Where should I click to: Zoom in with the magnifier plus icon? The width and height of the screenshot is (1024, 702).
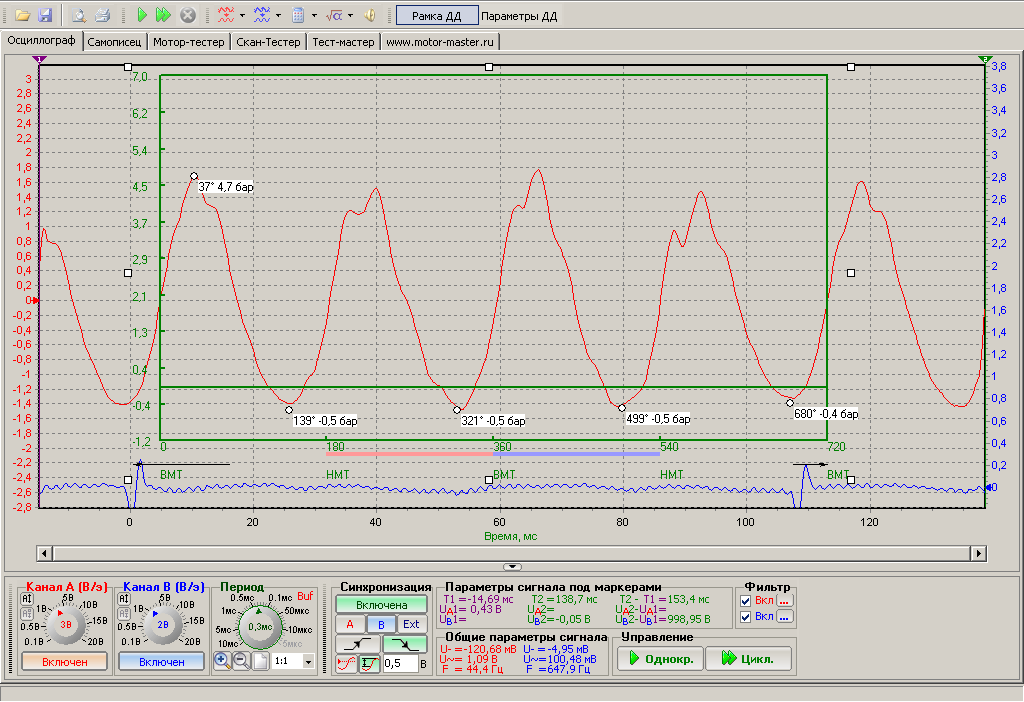pyautogui.click(x=222, y=661)
